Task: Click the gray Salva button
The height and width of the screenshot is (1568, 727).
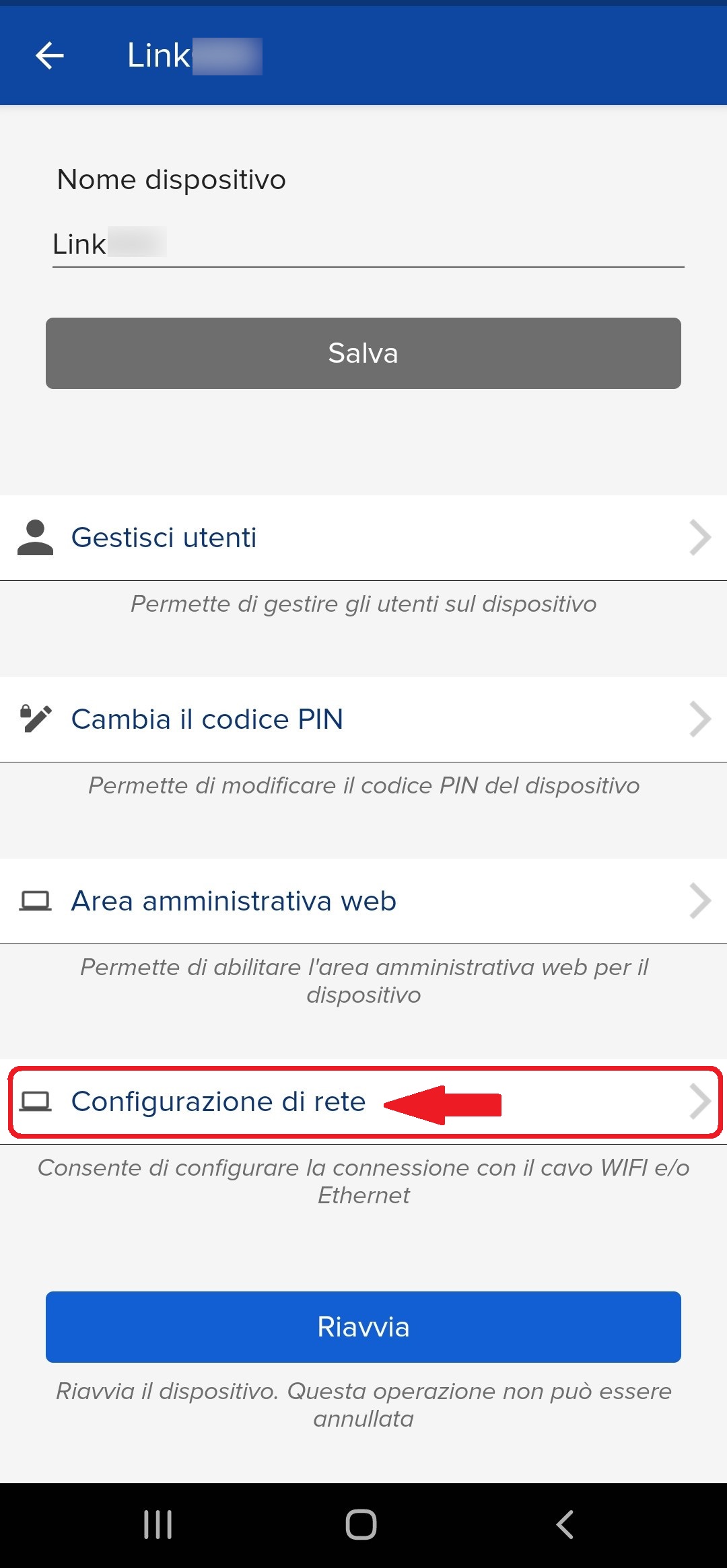Action: [x=363, y=353]
